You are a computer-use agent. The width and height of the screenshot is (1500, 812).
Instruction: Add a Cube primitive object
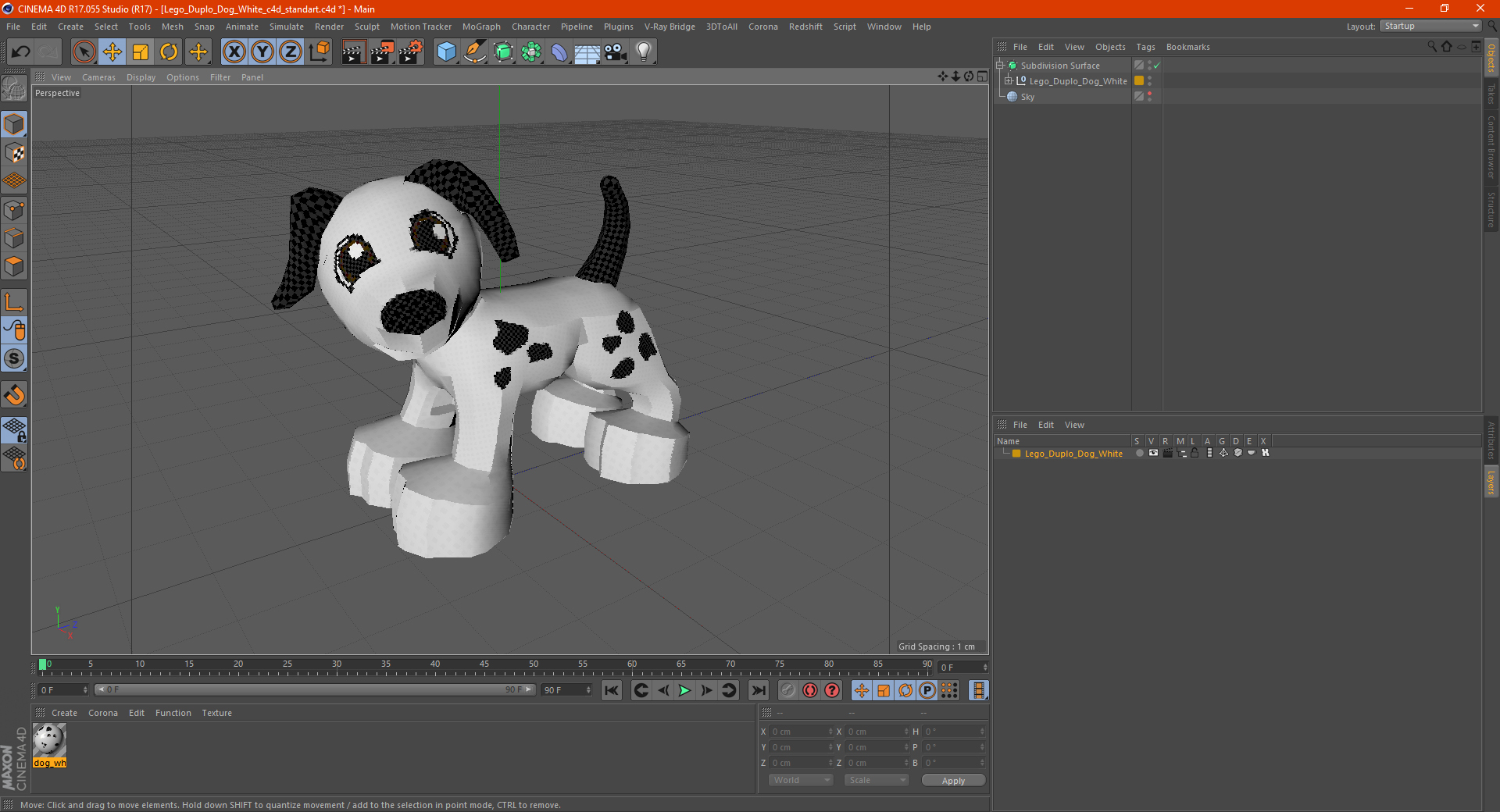coord(446,52)
